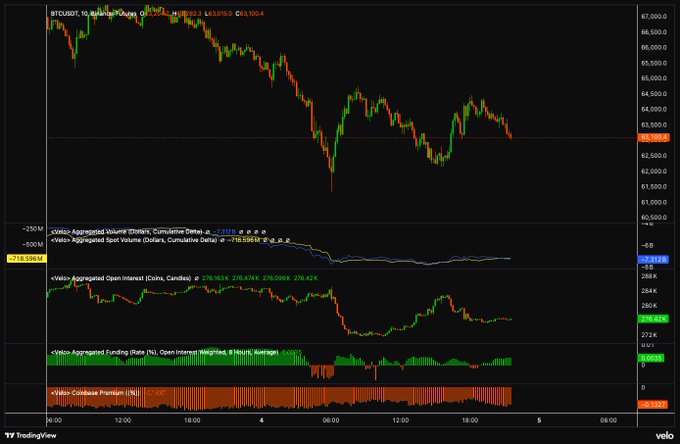Click the velo watermark logo
The height and width of the screenshot is (444, 680).
click(x=664, y=435)
